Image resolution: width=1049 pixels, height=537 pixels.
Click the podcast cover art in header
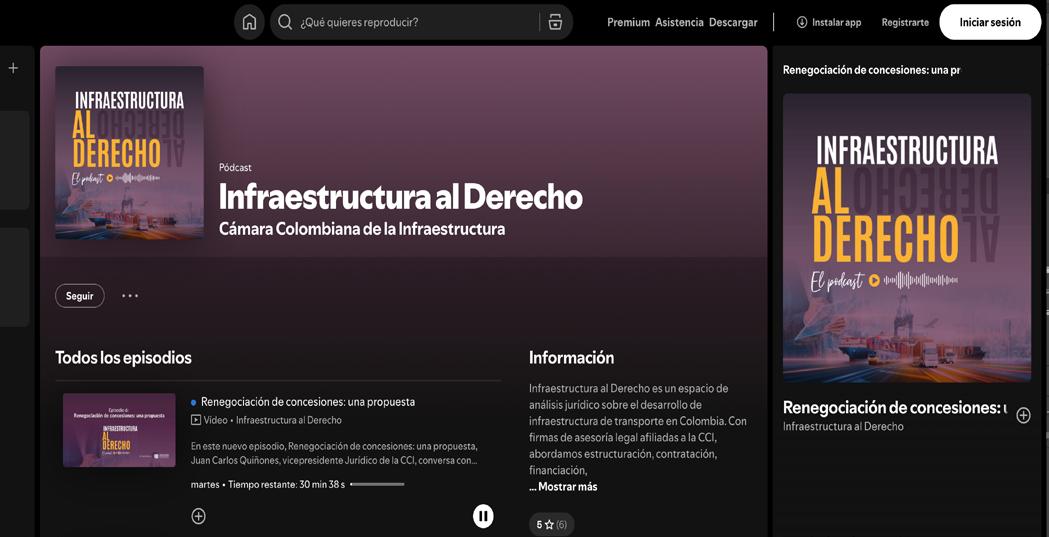pos(129,152)
